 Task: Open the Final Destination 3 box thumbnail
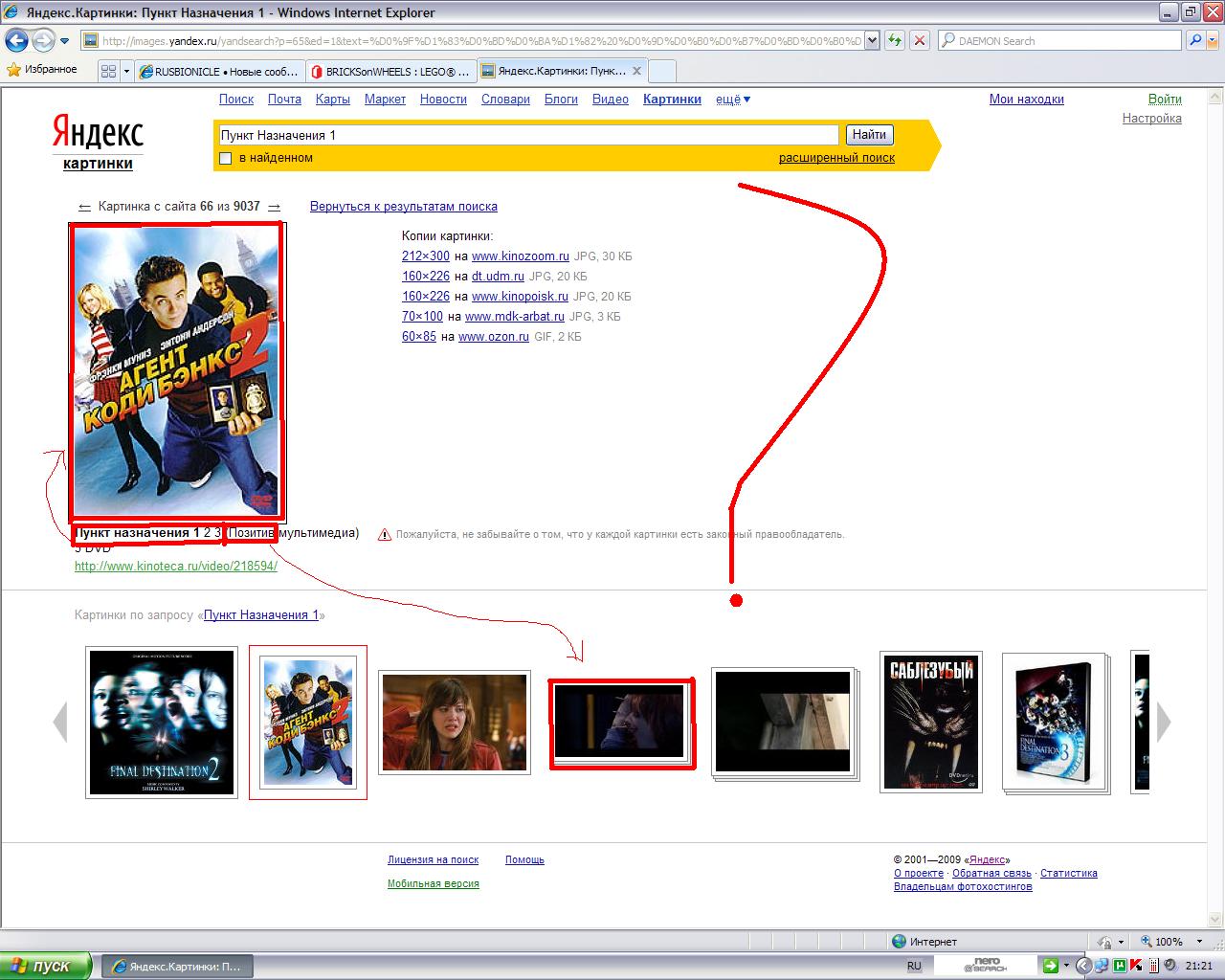click(x=1055, y=724)
